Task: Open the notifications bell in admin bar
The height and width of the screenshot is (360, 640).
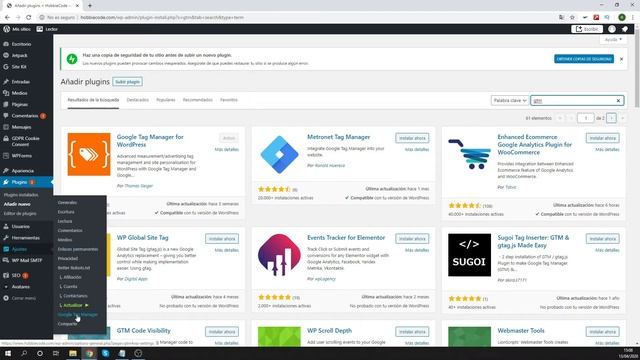Action: [x=625, y=29]
